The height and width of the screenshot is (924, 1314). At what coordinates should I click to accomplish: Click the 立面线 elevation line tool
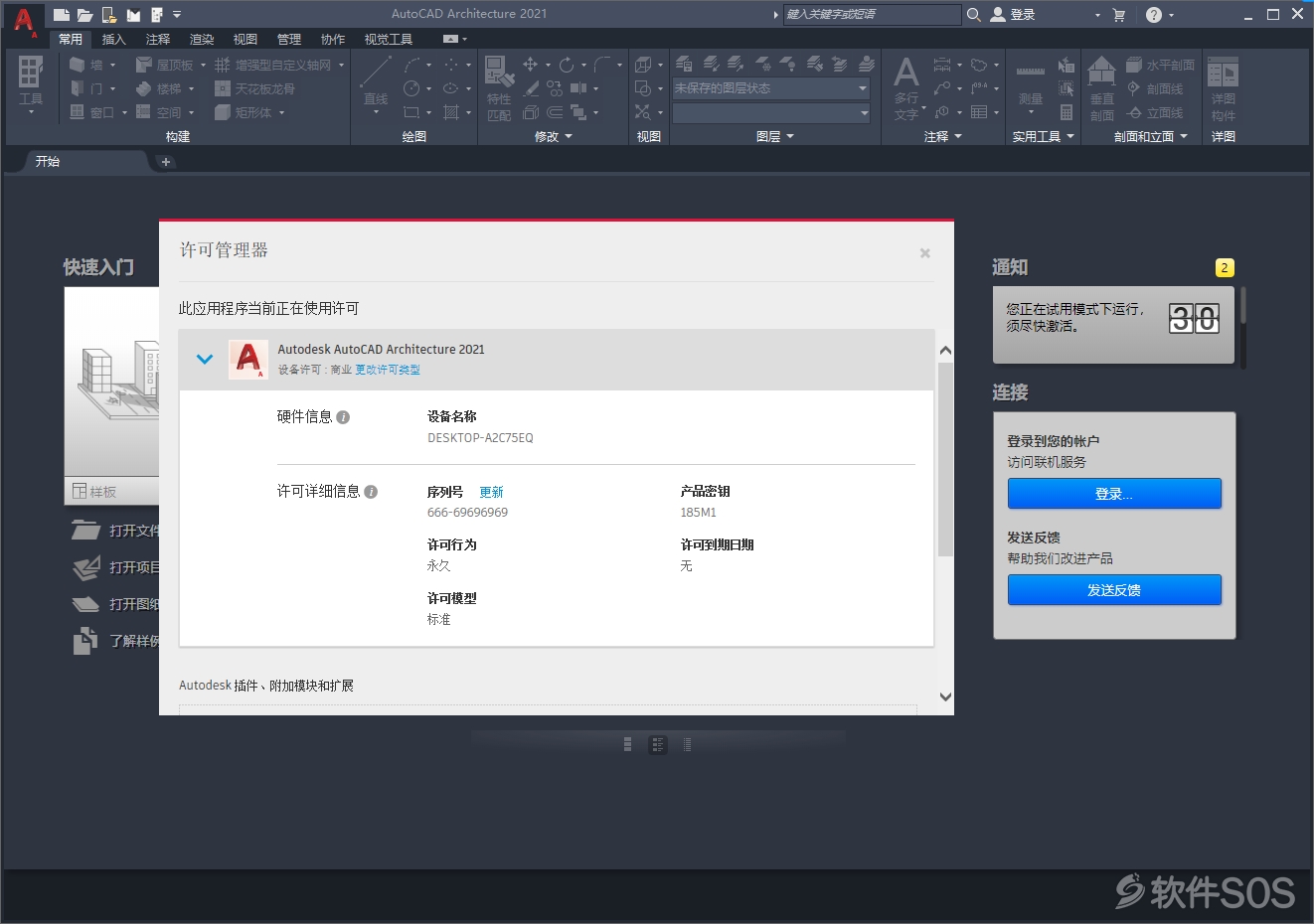1154,112
